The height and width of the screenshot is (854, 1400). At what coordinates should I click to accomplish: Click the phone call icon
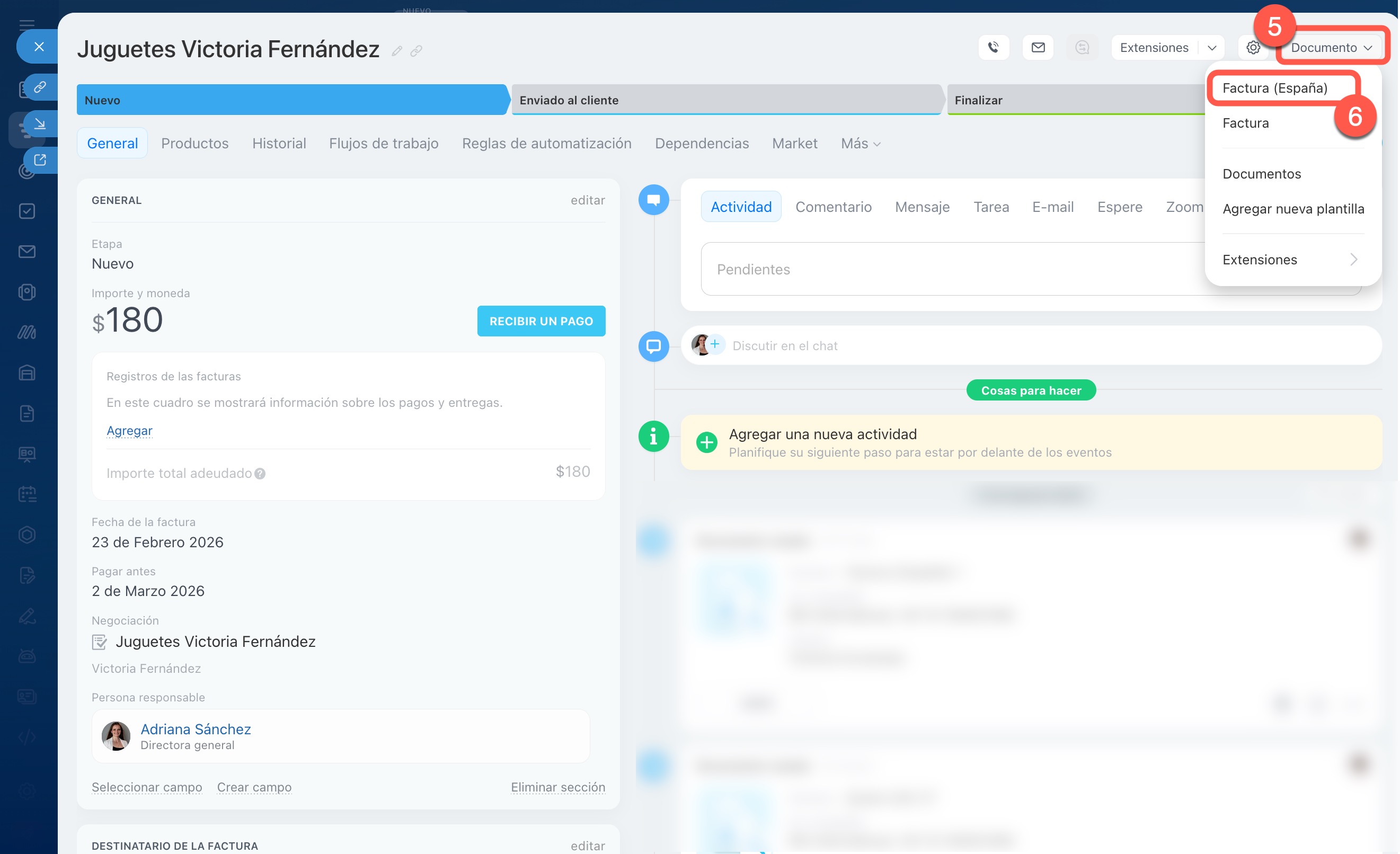click(993, 47)
